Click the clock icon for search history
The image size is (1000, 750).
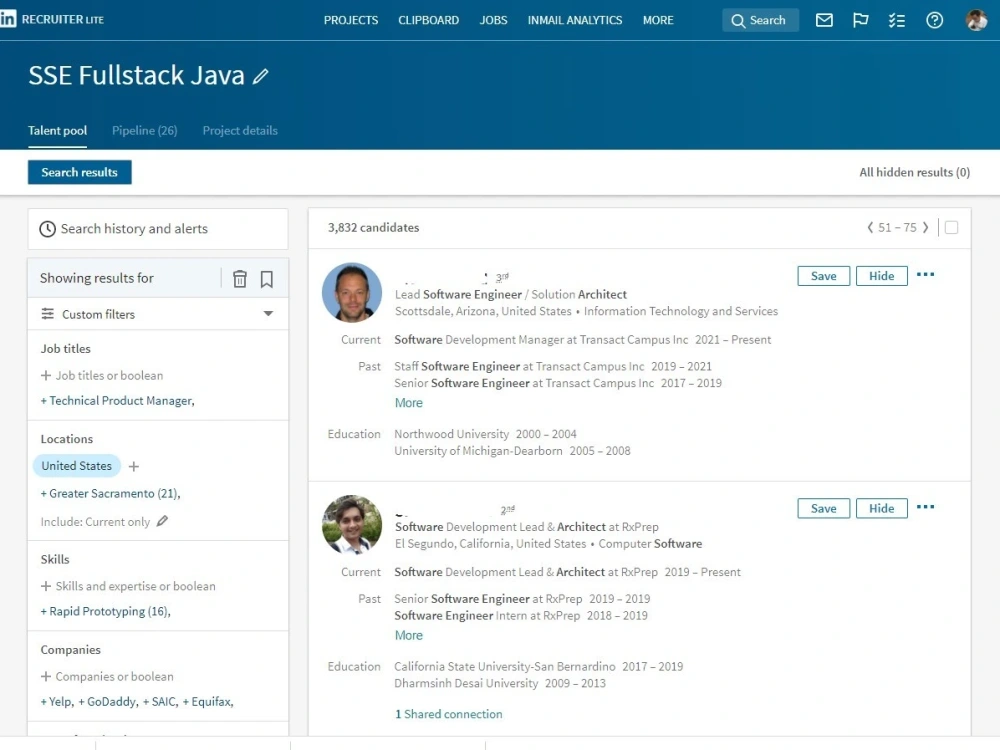(48, 229)
